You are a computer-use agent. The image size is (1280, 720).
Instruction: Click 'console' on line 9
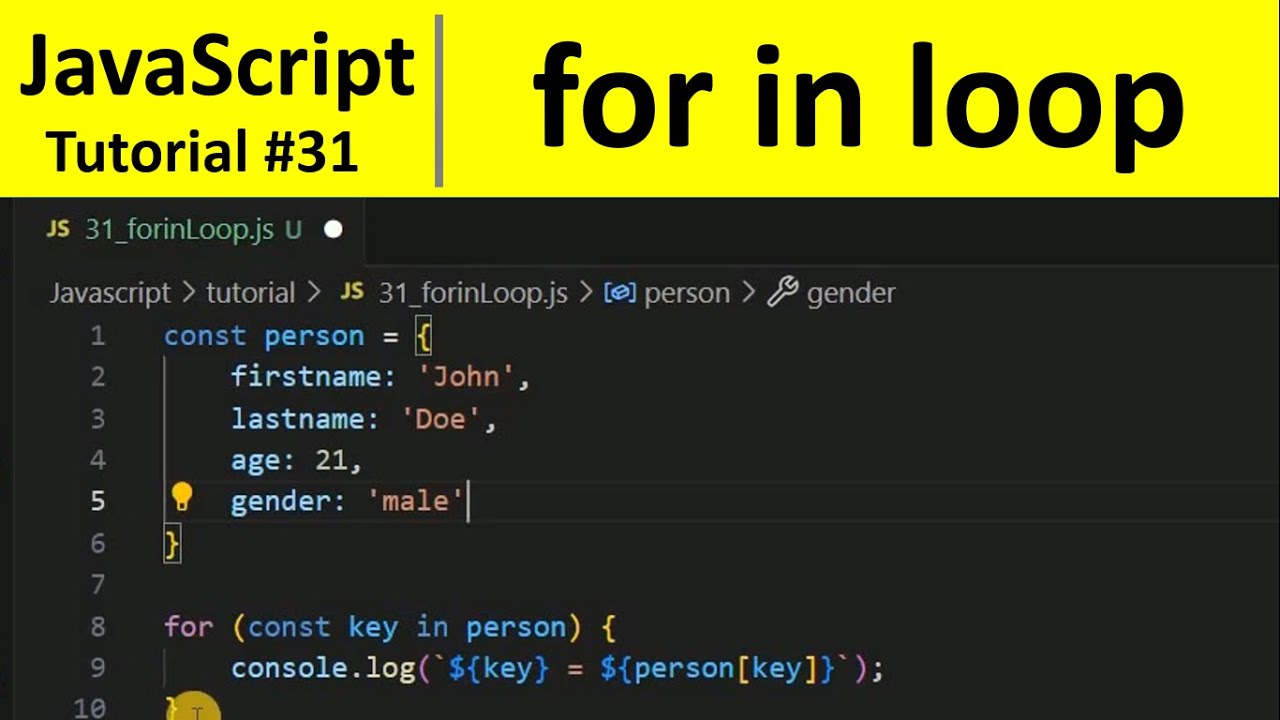[x=289, y=668]
